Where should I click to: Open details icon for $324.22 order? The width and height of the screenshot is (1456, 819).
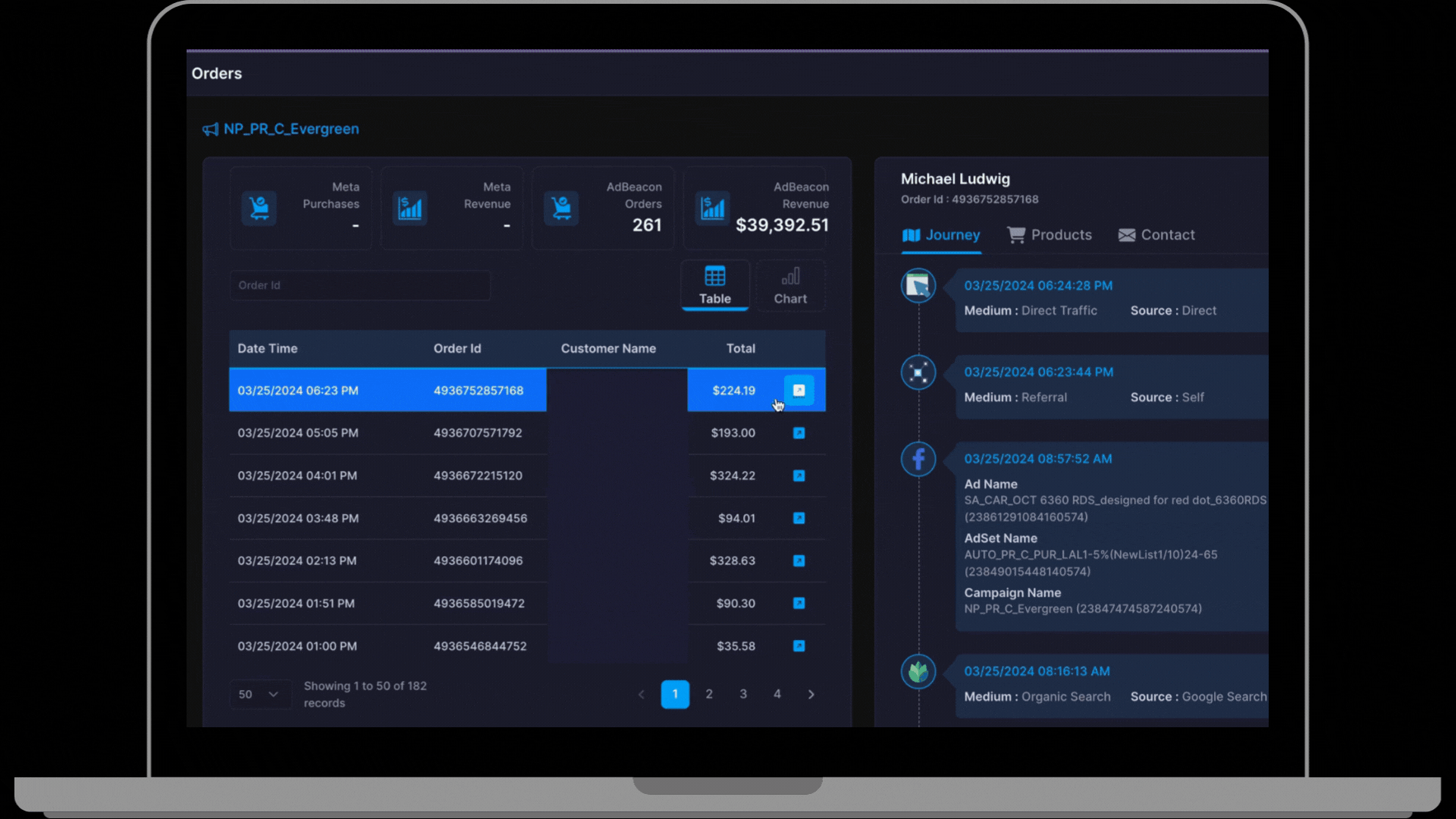[x=799, y=475]
